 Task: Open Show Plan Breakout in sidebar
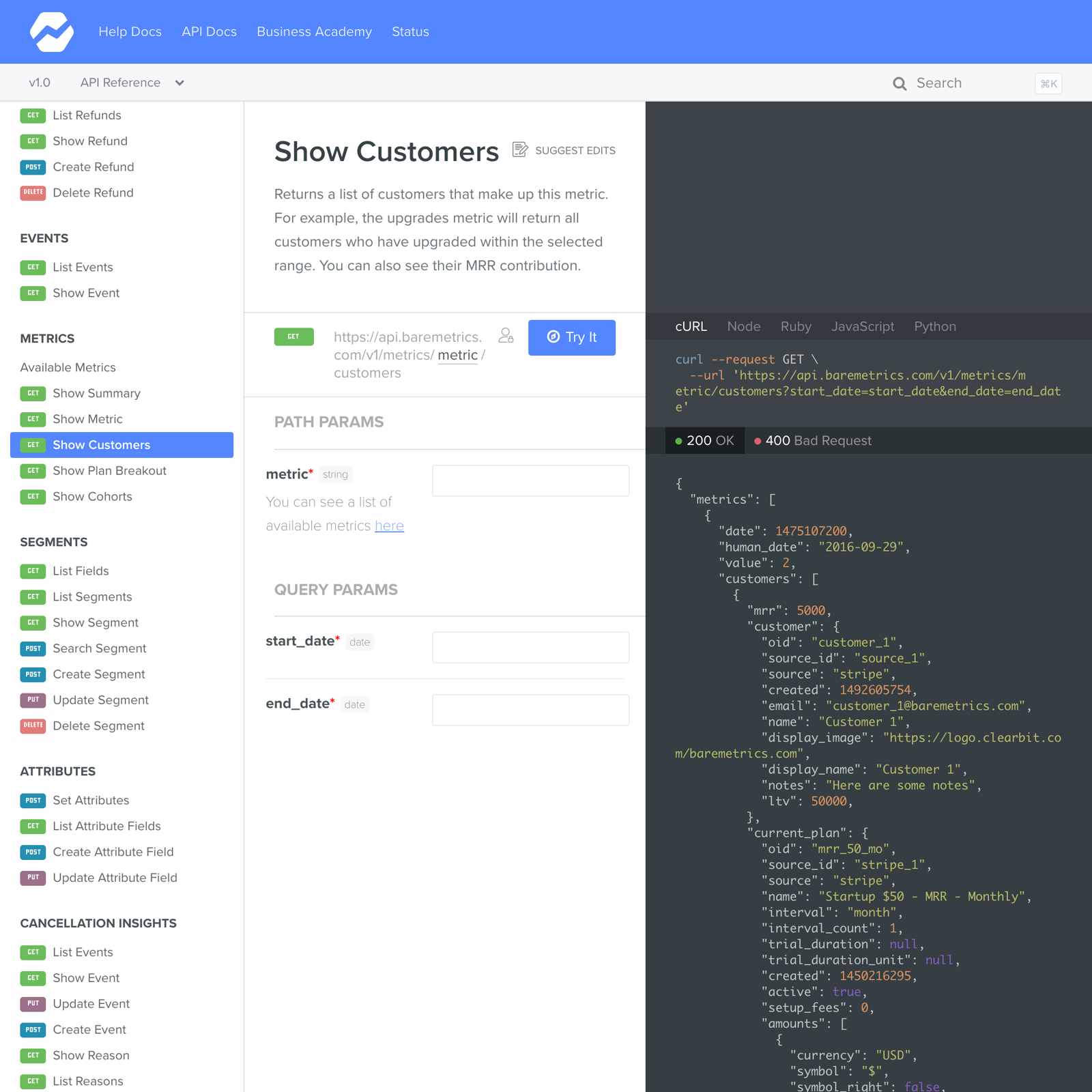(x=109, y=471)
